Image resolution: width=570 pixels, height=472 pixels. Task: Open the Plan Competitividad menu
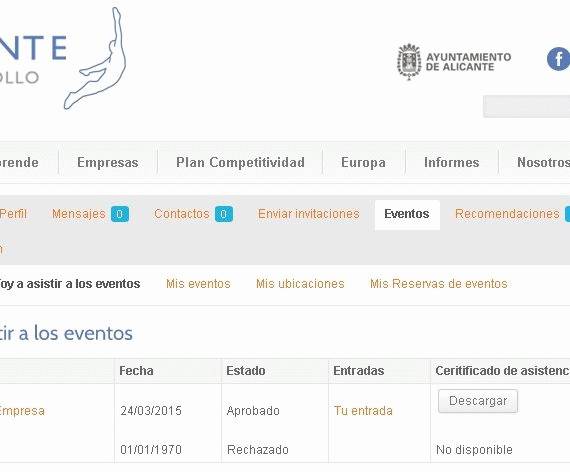pos(240,162)
